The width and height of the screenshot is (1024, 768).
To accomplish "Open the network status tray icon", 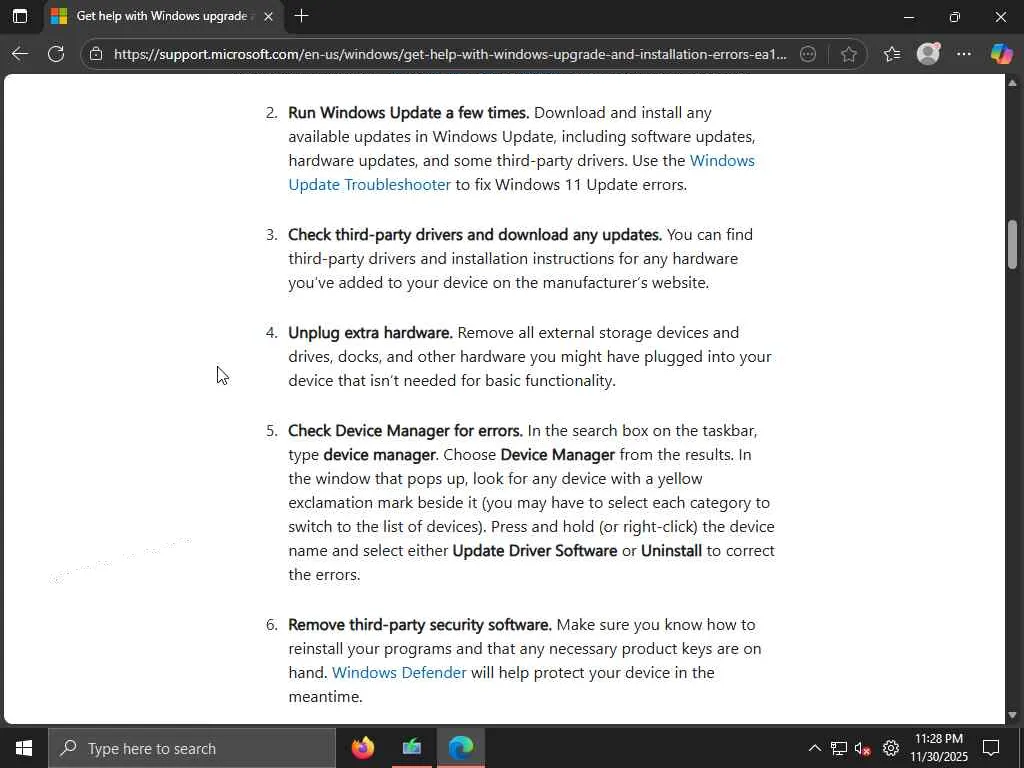I will (839, 748).
